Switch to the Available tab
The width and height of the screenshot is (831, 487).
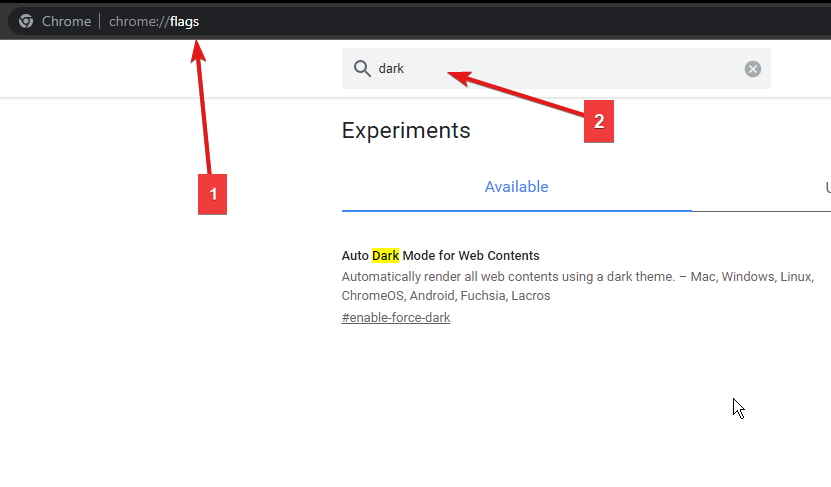coord(516,187)
